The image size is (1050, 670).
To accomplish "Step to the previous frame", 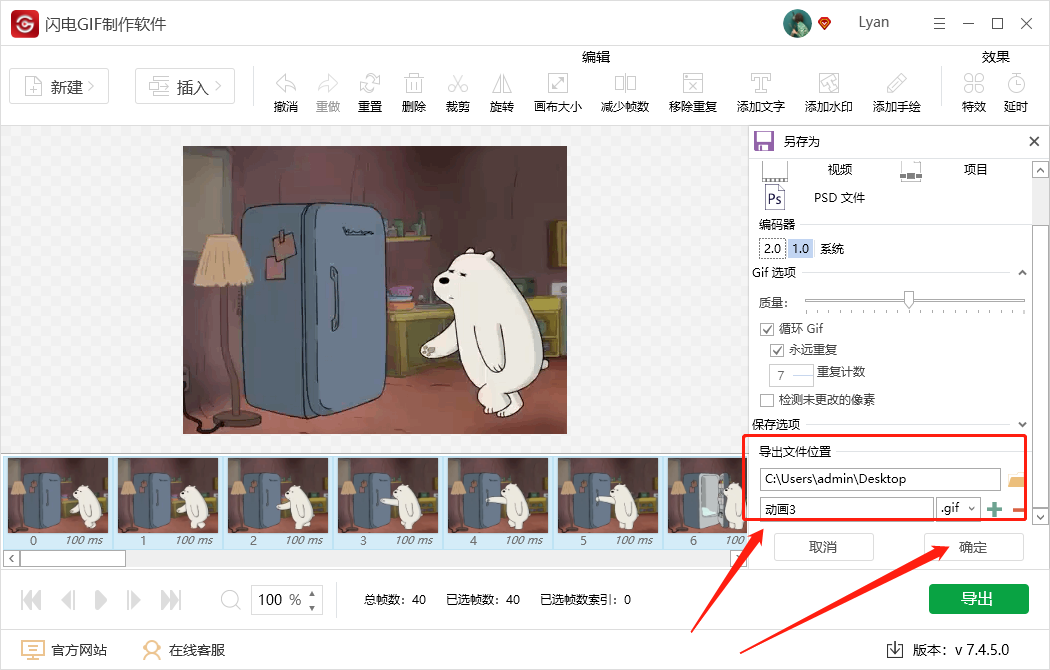I will pos(68,600).
